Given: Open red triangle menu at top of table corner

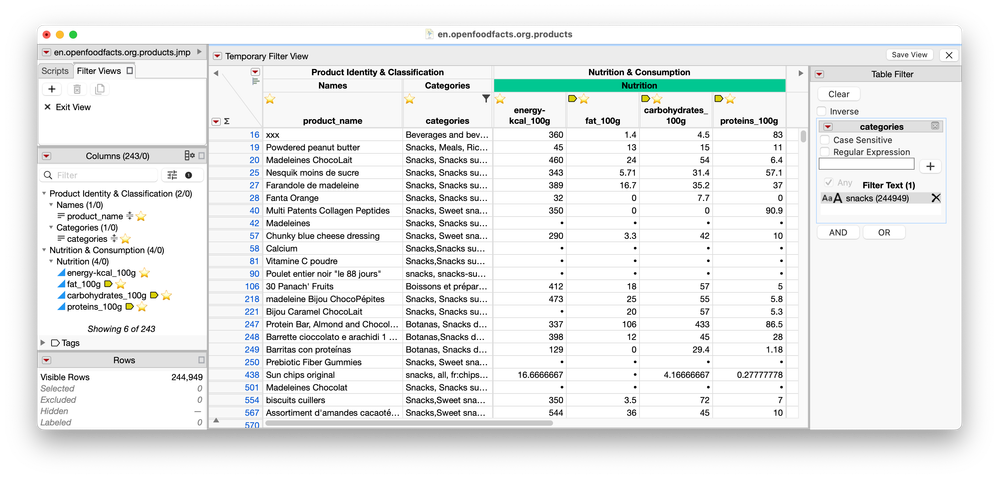Looking at the screenshot, I should click(255, 72).
